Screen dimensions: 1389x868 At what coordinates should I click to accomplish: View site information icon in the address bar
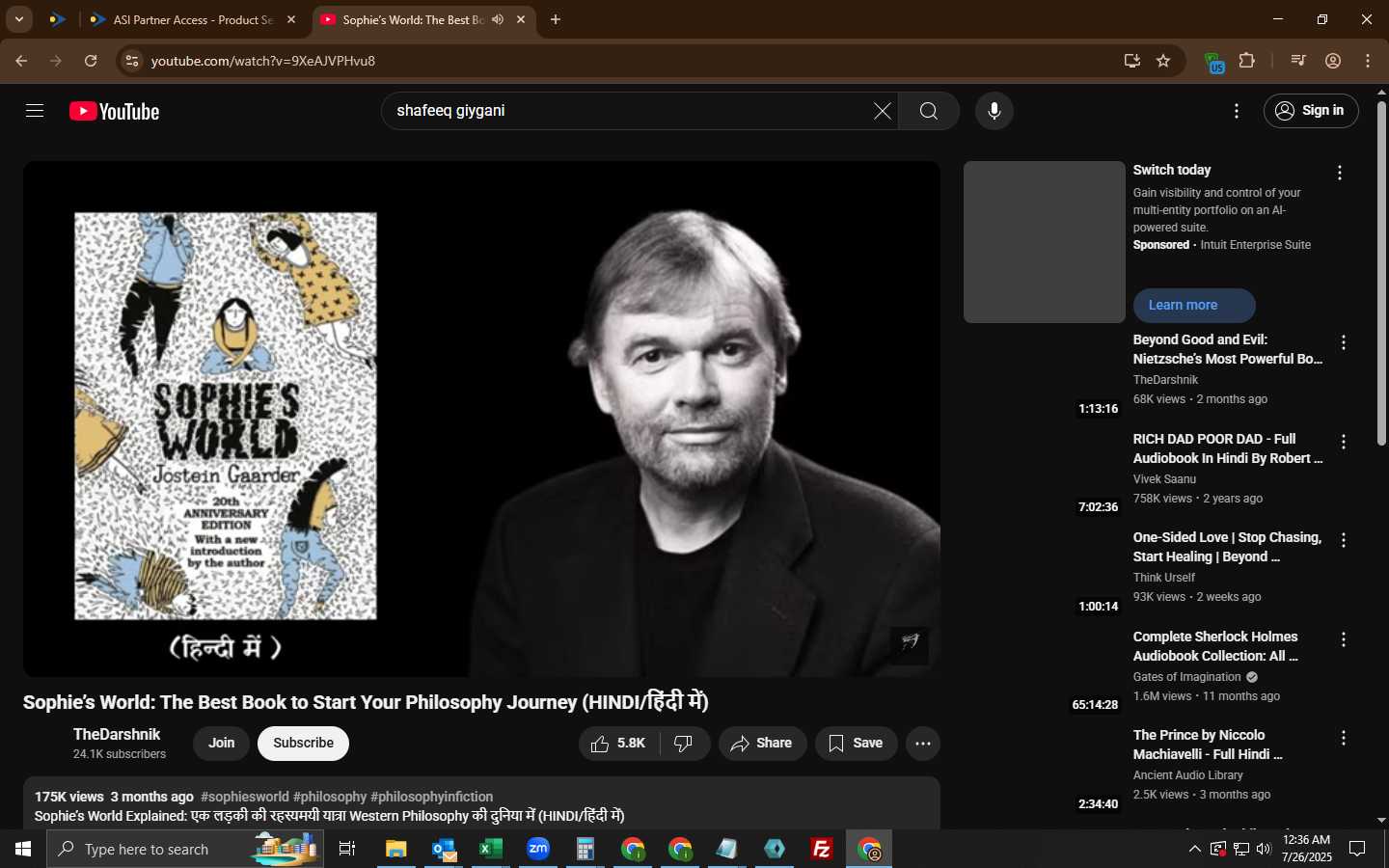click(x=132, y=61)
